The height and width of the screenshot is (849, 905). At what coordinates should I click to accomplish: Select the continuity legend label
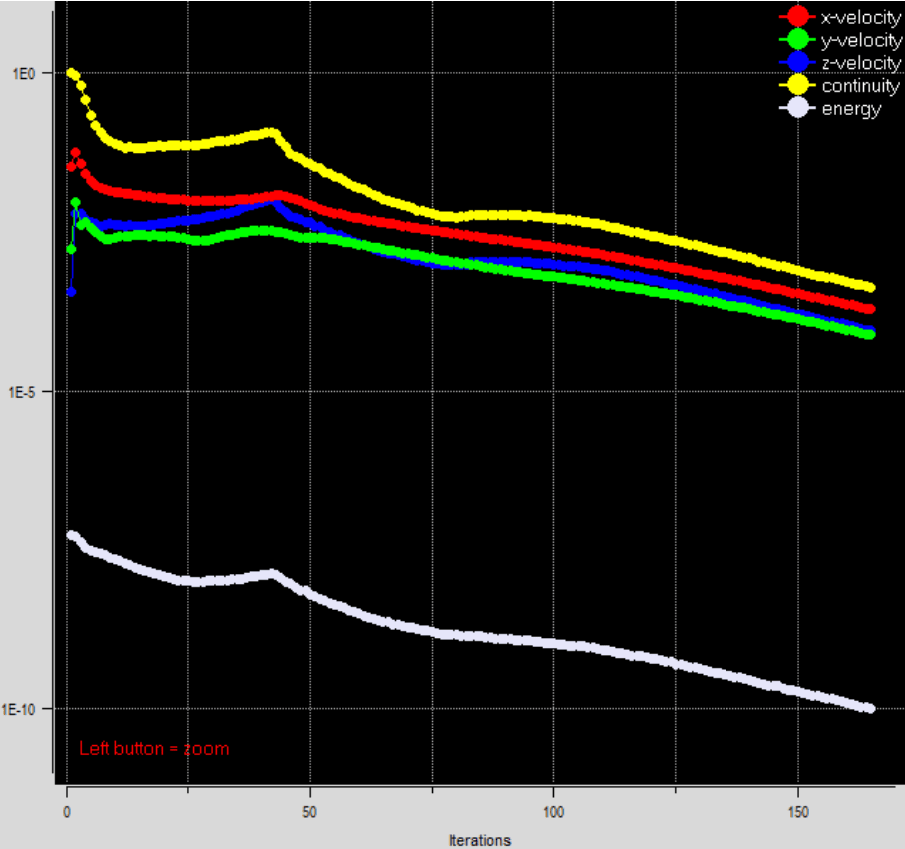point(861,86)
